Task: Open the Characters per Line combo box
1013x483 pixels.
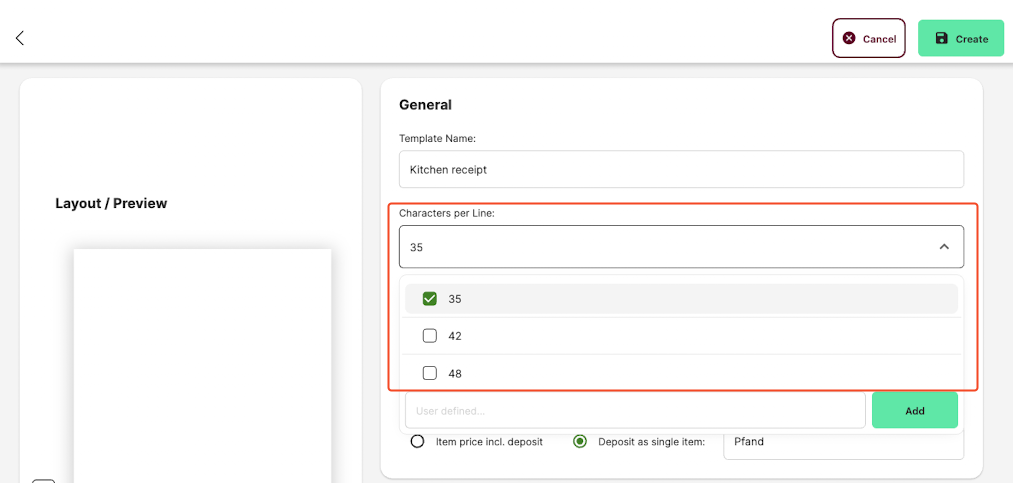Action: [x=681, y=247]
